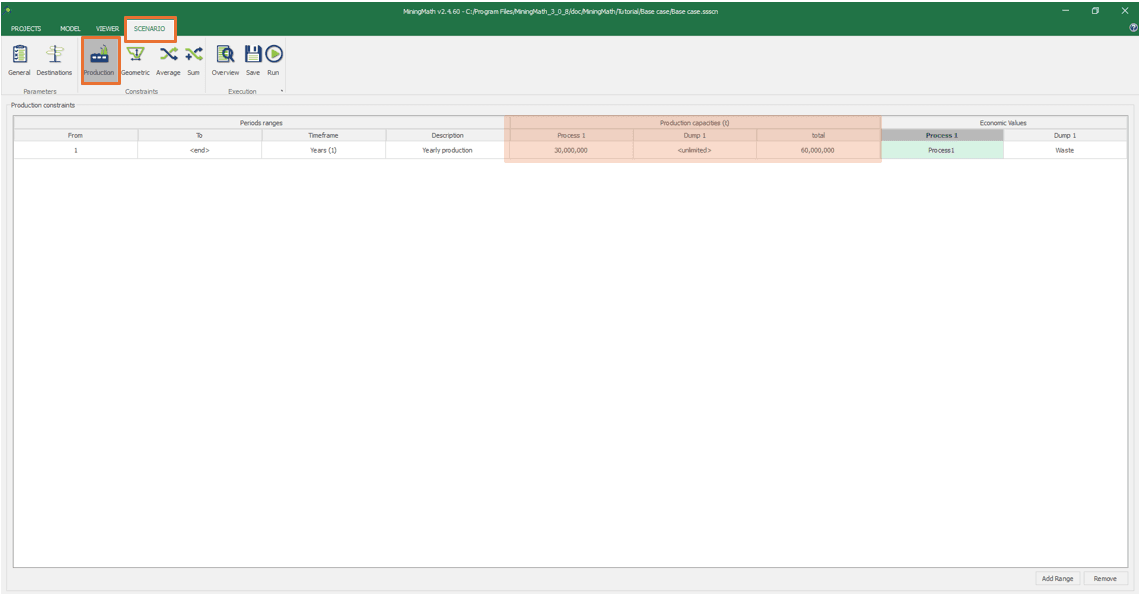Save the scenario with disk icon
1140x594 pixels.
[253, 60]
